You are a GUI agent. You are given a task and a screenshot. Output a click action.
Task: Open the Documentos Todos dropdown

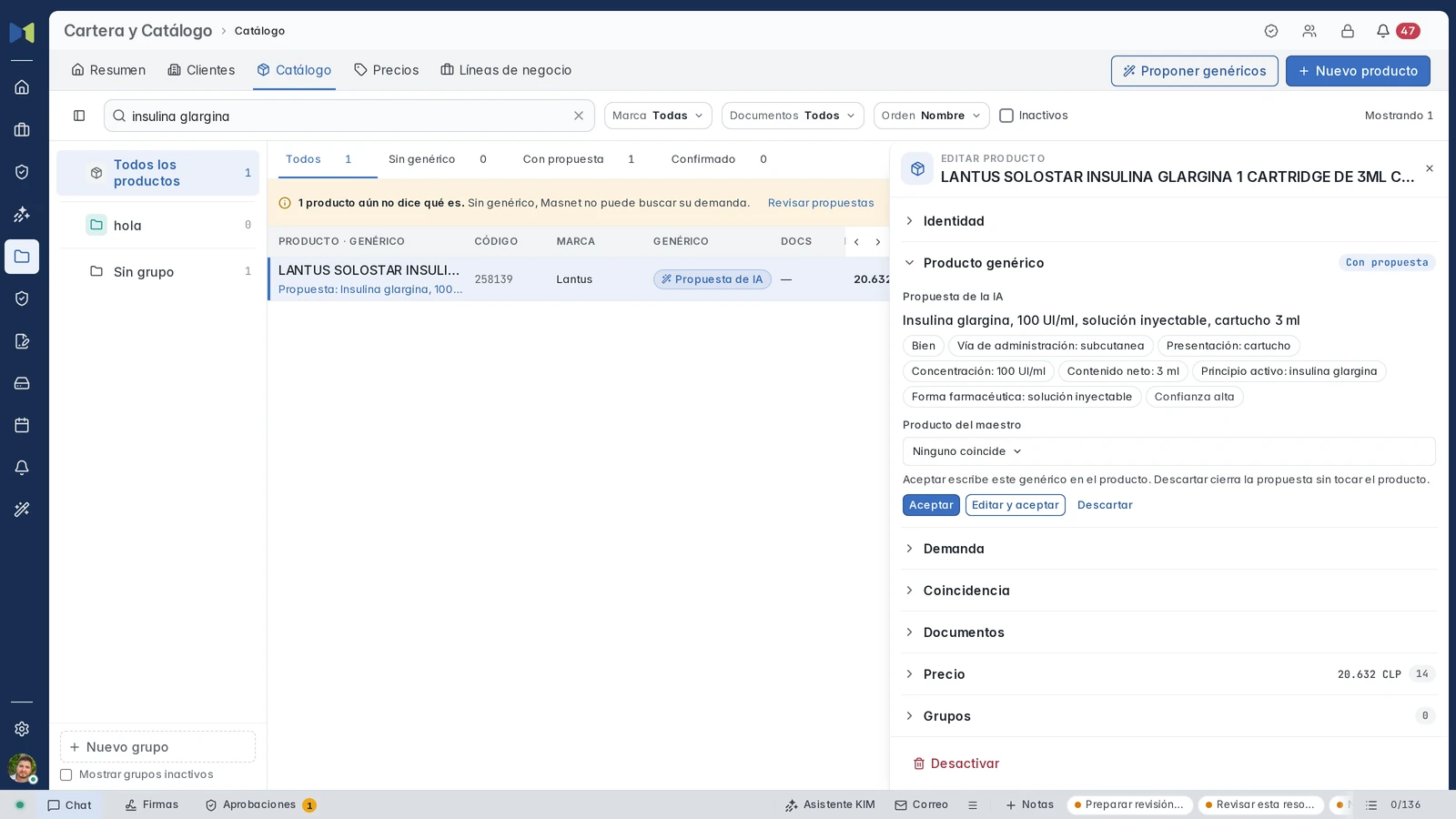tap(793, 116)
